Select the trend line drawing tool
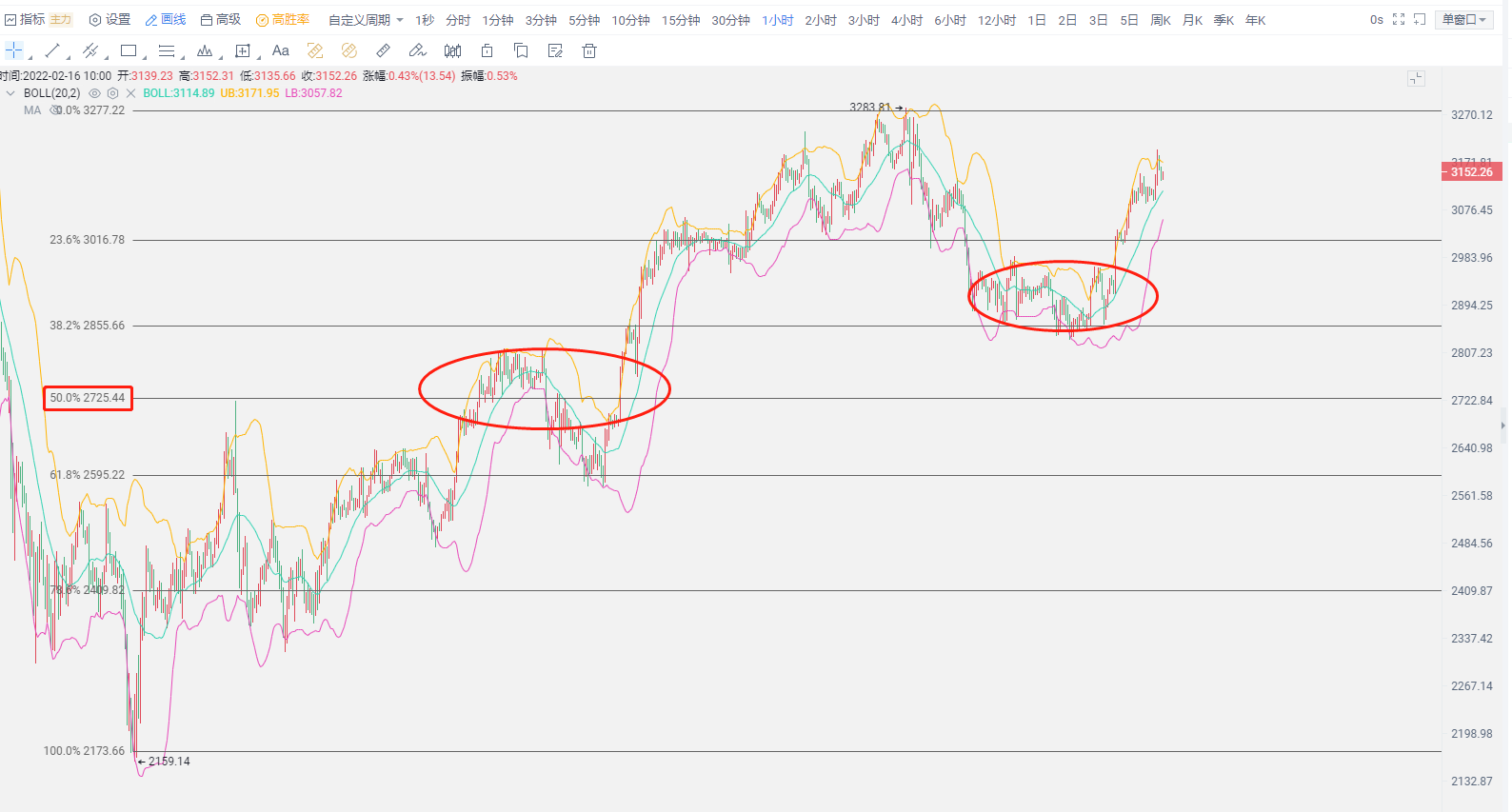The height and width of the screenshot is (812, 1512). (x=52, y=50)
